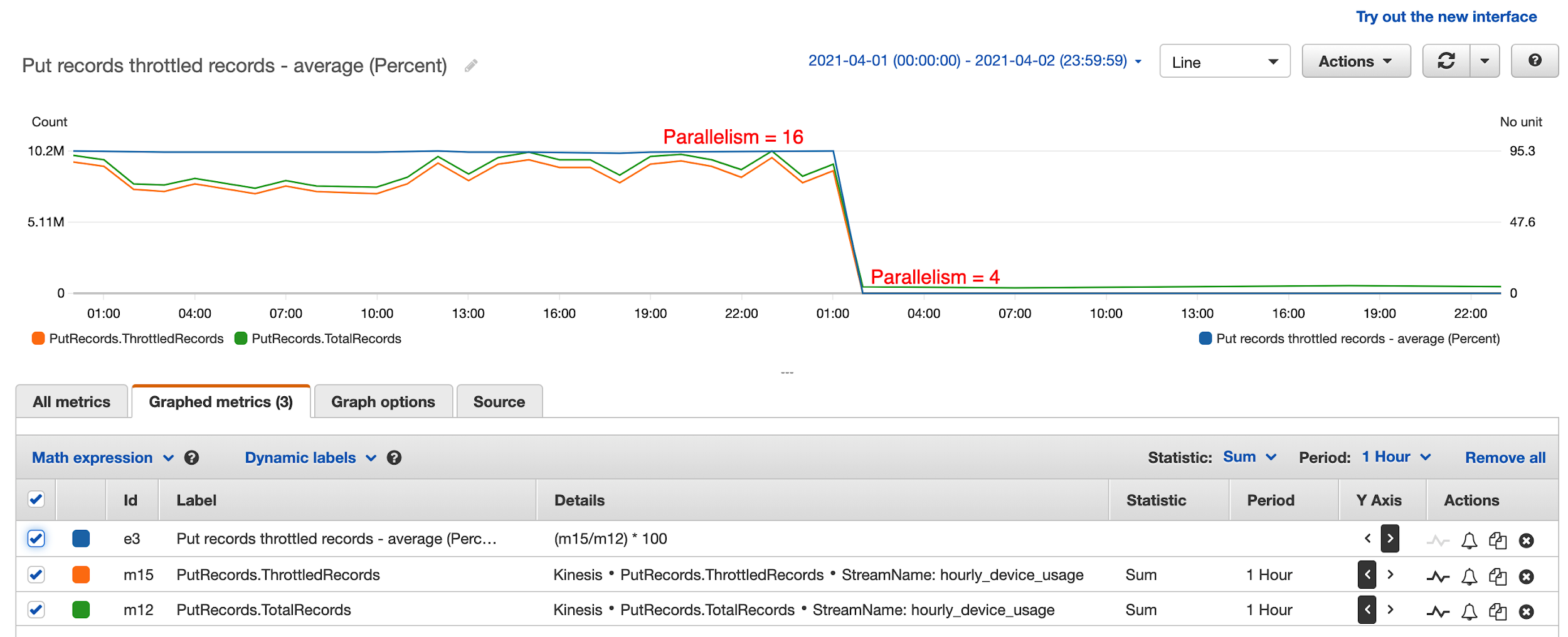Click the m12 details cell with Kinesis TotalRecords

click(804, 609)
